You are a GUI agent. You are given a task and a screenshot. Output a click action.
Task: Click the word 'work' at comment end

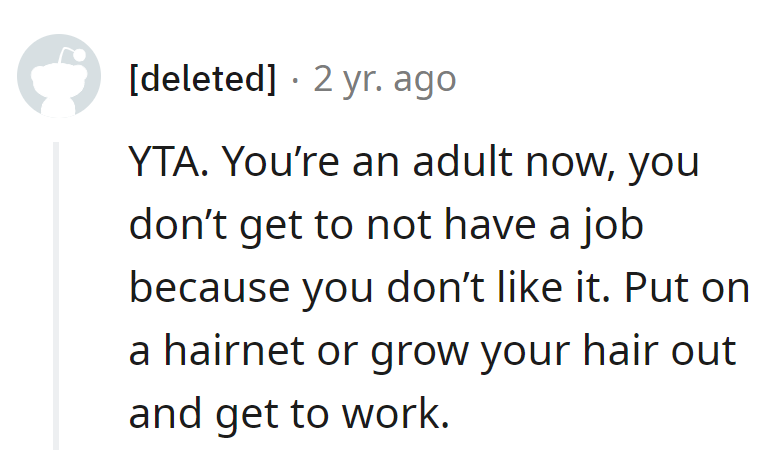tap(396, 413)
